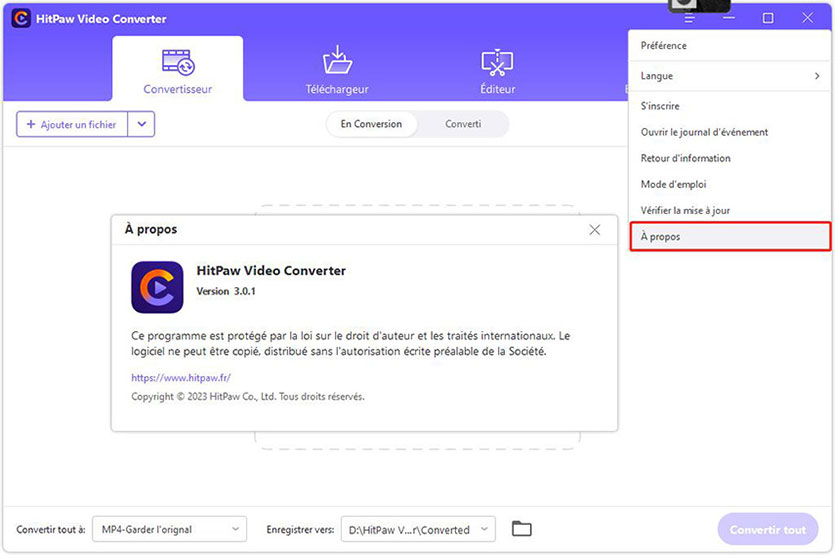Open the journal d'événement entry

(x=729, y=132)
